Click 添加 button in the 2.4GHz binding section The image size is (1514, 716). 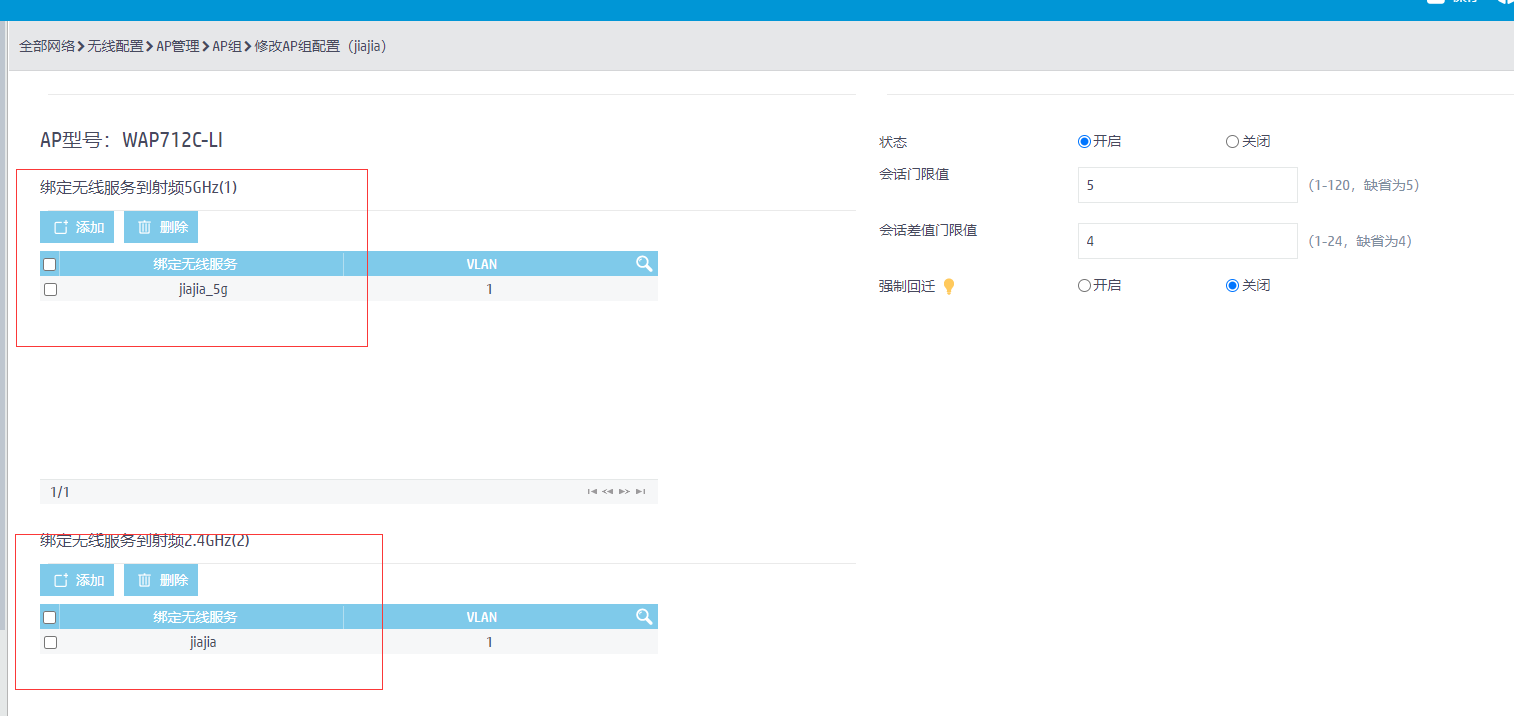[77, 580]
